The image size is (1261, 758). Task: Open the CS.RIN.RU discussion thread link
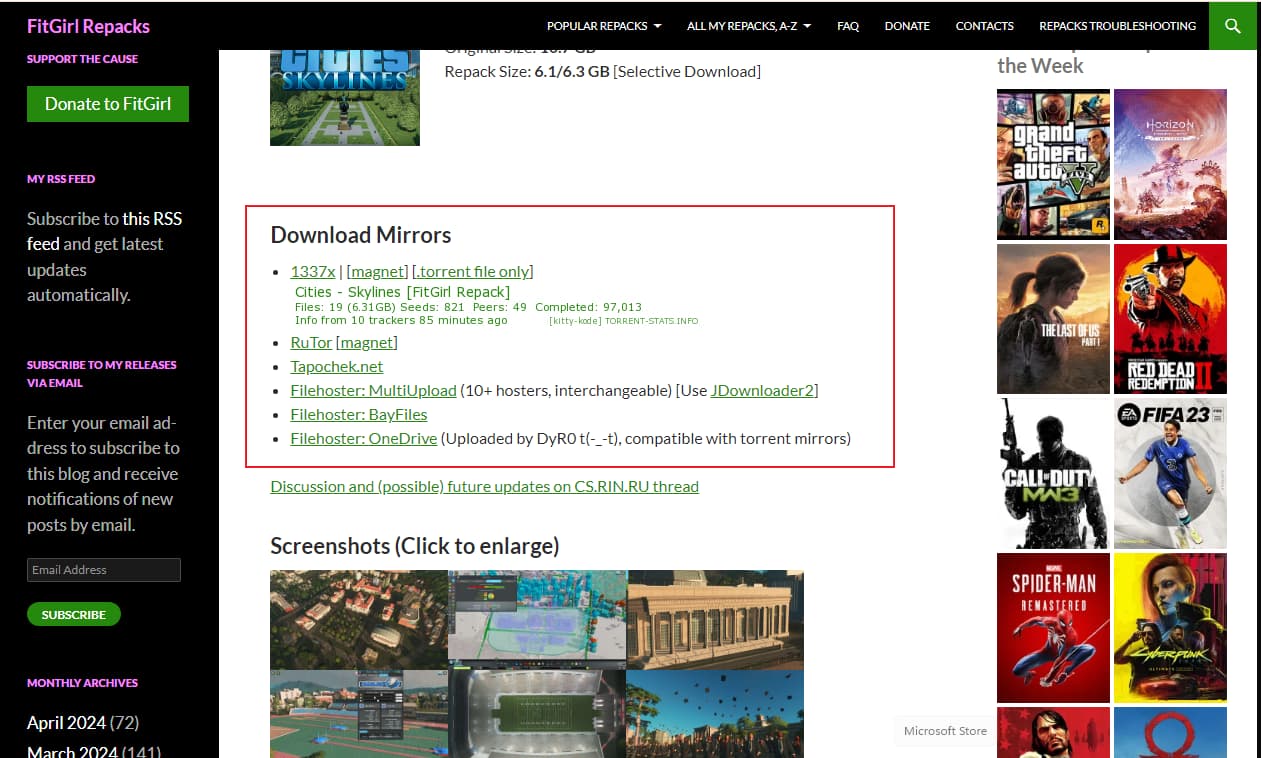point(484,486)
